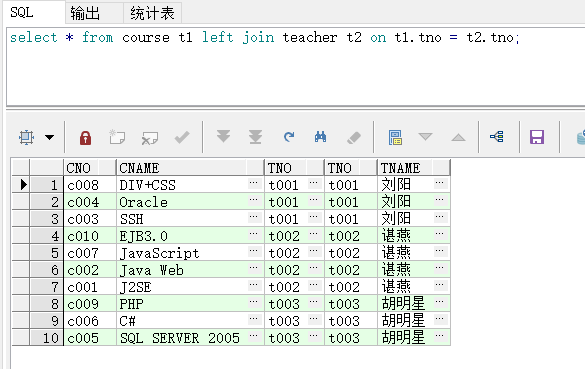Click the c001 cell

tap(90, 287)
